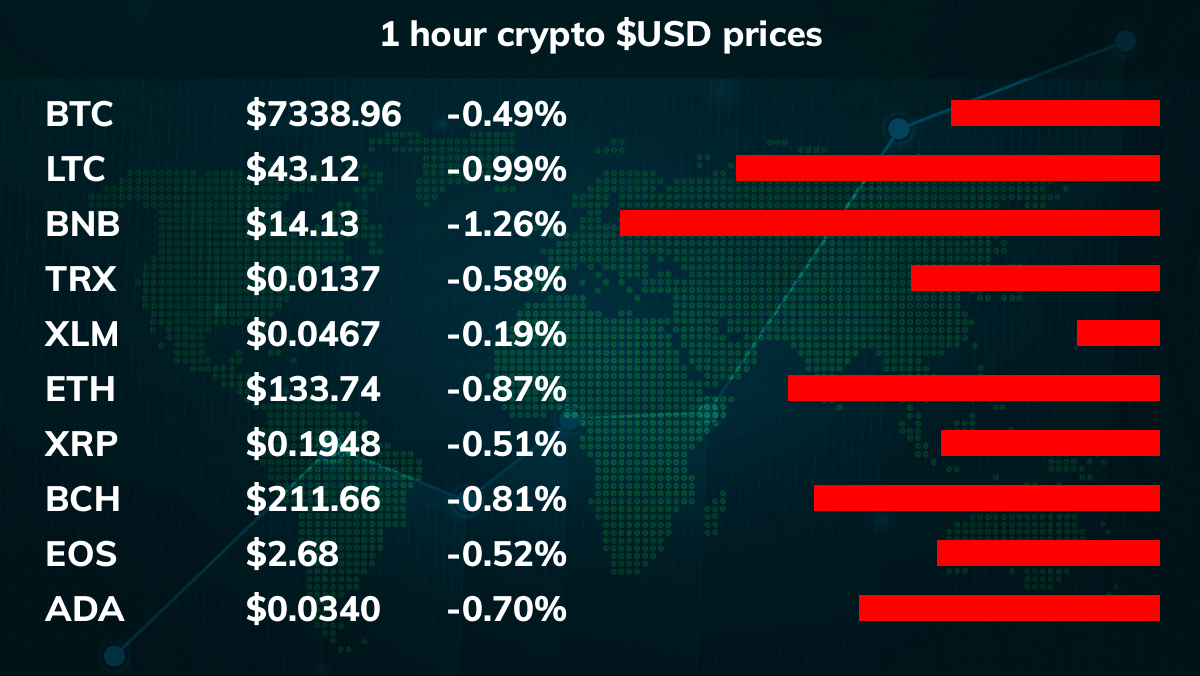Select the BTC price $7338.96
Screen dimensions: 1200x676
pyautogui.click(x=324, y=114)
